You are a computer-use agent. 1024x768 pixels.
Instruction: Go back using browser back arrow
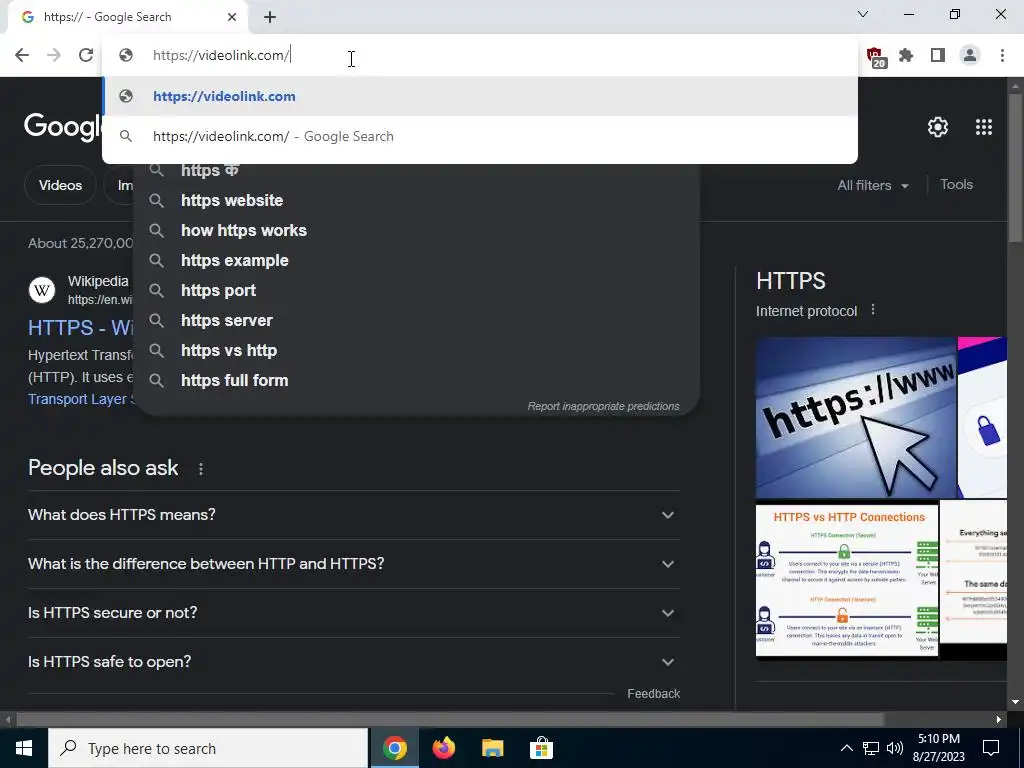pos(22,56)
